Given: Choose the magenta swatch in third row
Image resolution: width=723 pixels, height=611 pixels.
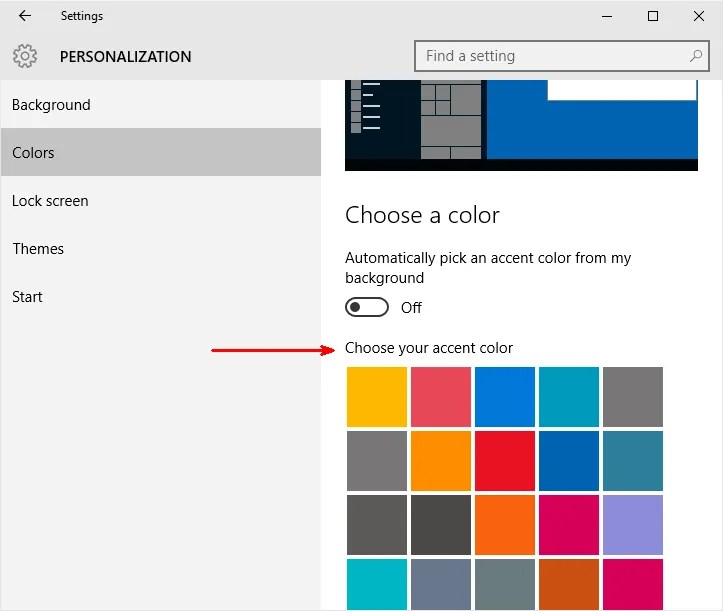Looking at the screenshot, I should click(569, 525).
